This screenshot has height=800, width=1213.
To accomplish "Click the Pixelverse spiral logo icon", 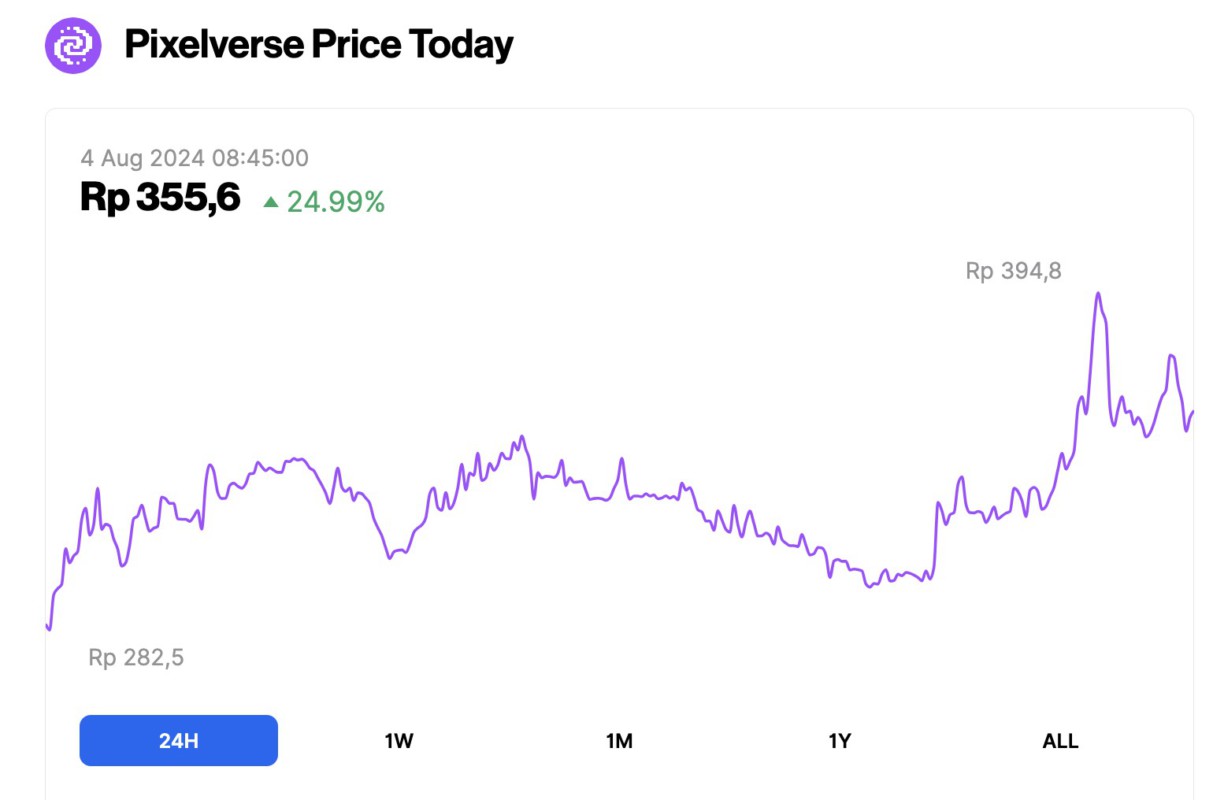I will pos(74,44).
